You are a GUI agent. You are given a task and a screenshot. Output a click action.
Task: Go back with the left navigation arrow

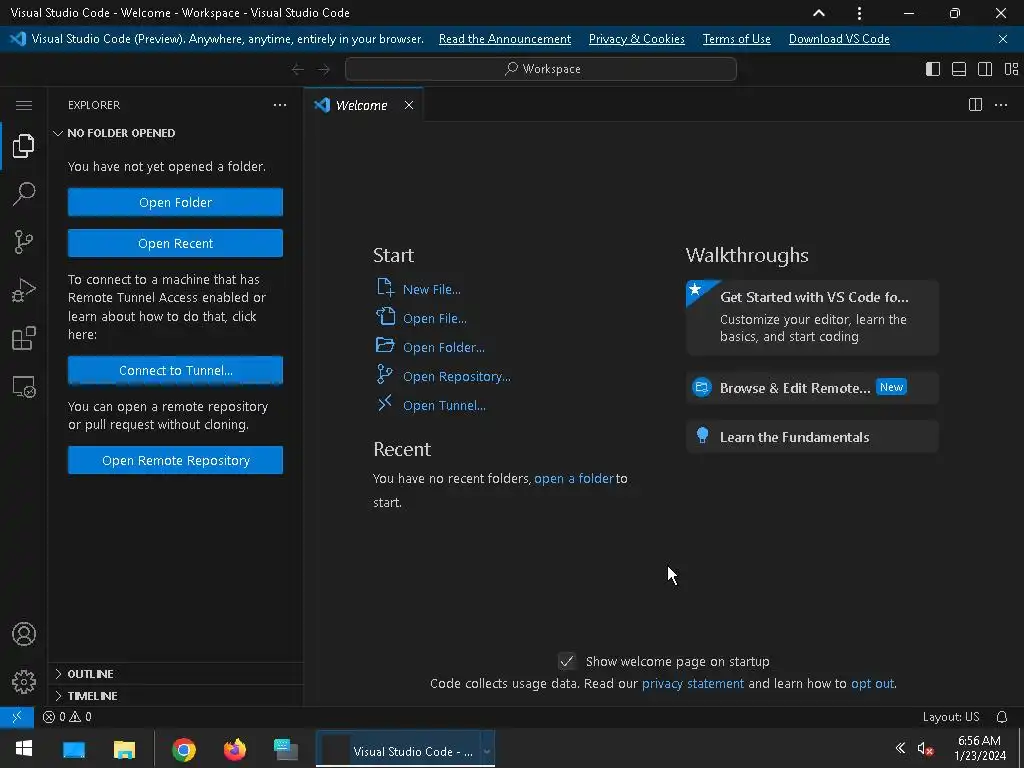point(298,69)
